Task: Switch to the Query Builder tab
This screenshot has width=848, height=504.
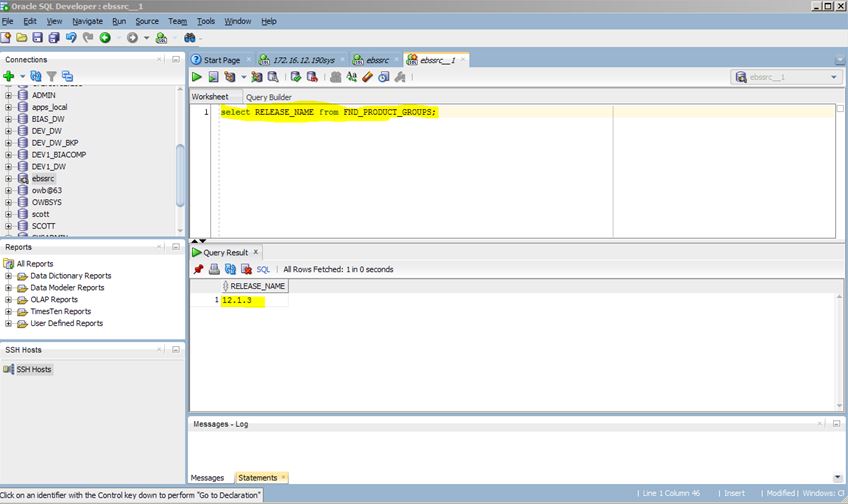Action: tap(269, 97)
